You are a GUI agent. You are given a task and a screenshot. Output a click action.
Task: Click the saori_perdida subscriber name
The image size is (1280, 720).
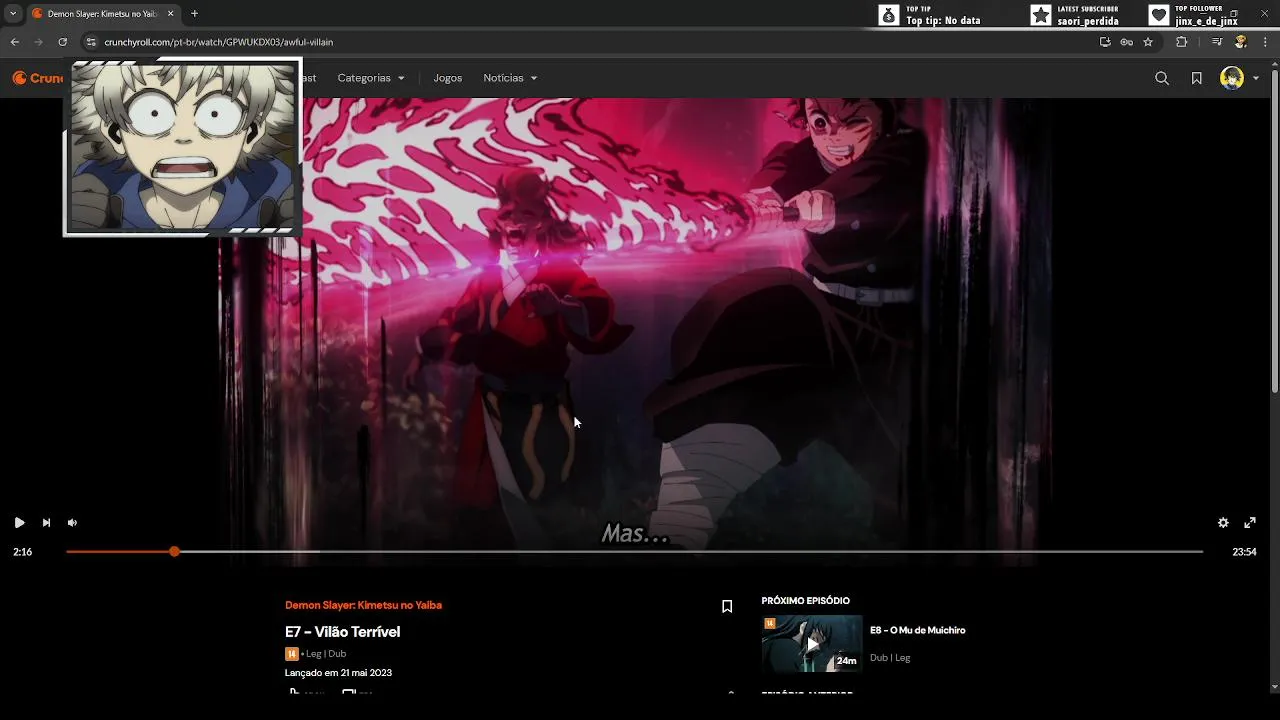pos(1088,21)
